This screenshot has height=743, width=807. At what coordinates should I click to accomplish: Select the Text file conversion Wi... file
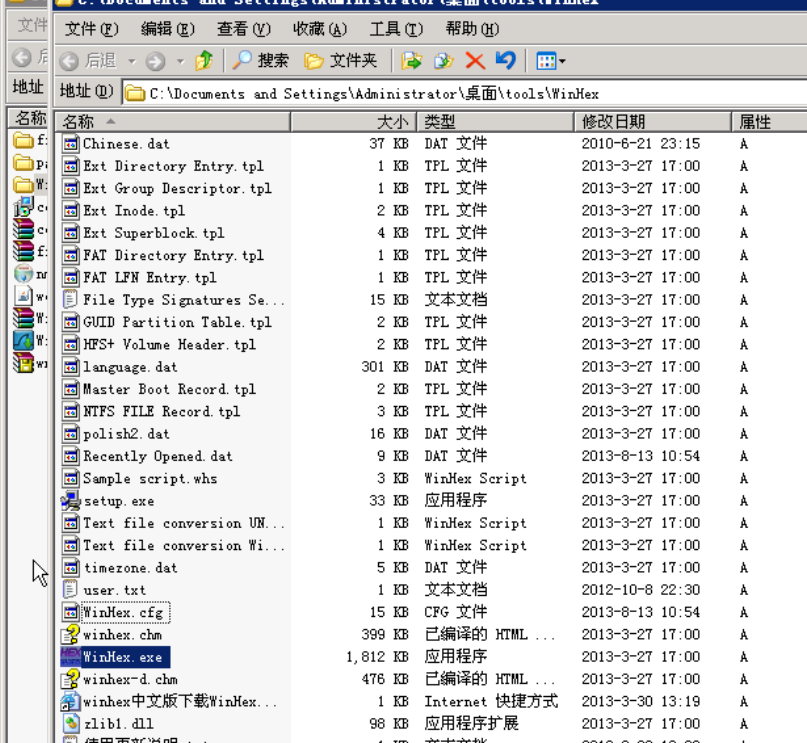coord(184,545)
